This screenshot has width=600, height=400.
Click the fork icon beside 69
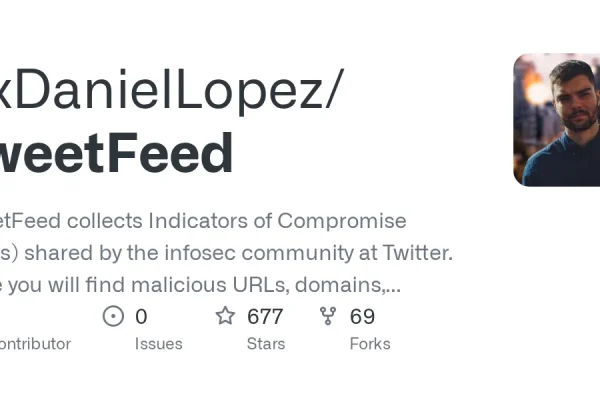[x=328, y=316]
